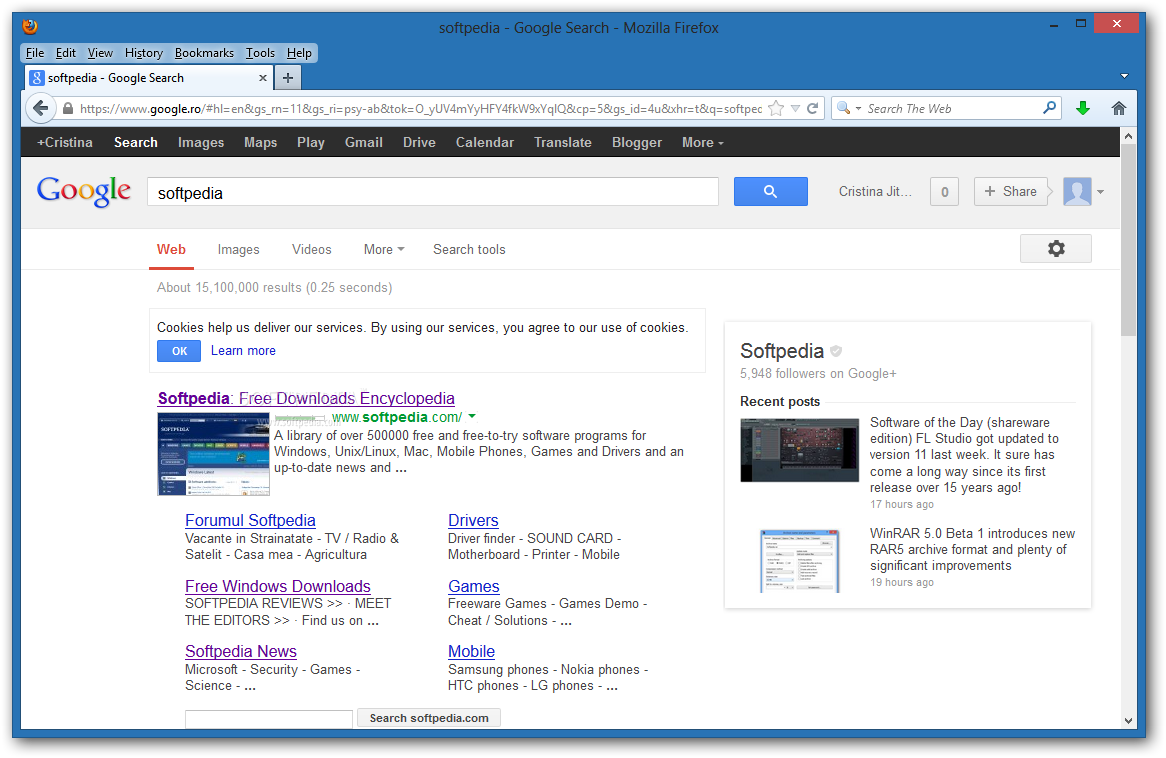Image resolution: width=1166 pixels, height=758 pixels.
Task: Open the Tools menu
Action: [x=260, y=53]
